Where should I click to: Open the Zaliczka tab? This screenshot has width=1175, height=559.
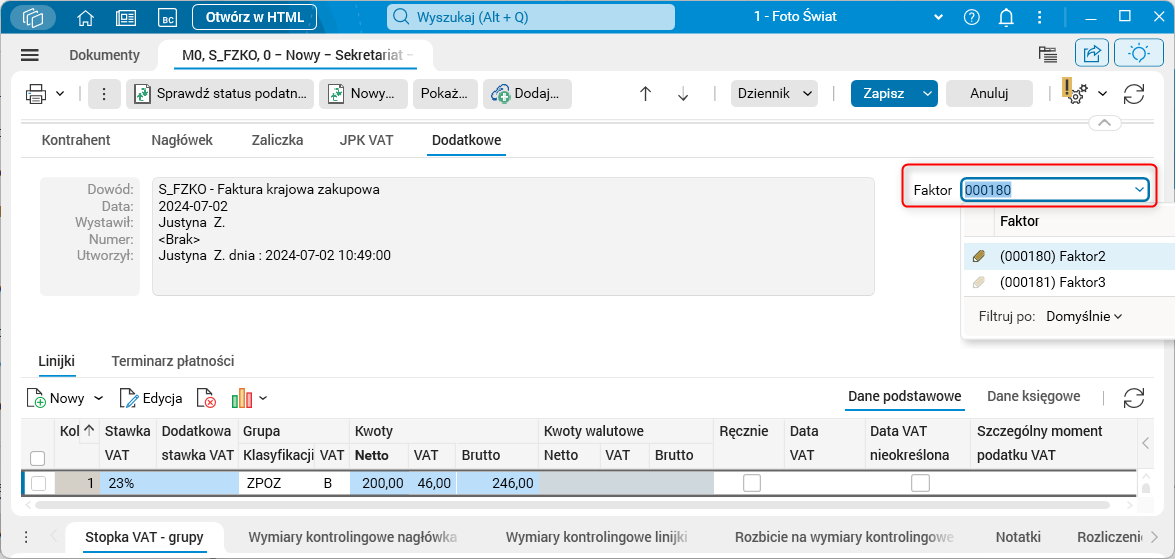point(277,140)
